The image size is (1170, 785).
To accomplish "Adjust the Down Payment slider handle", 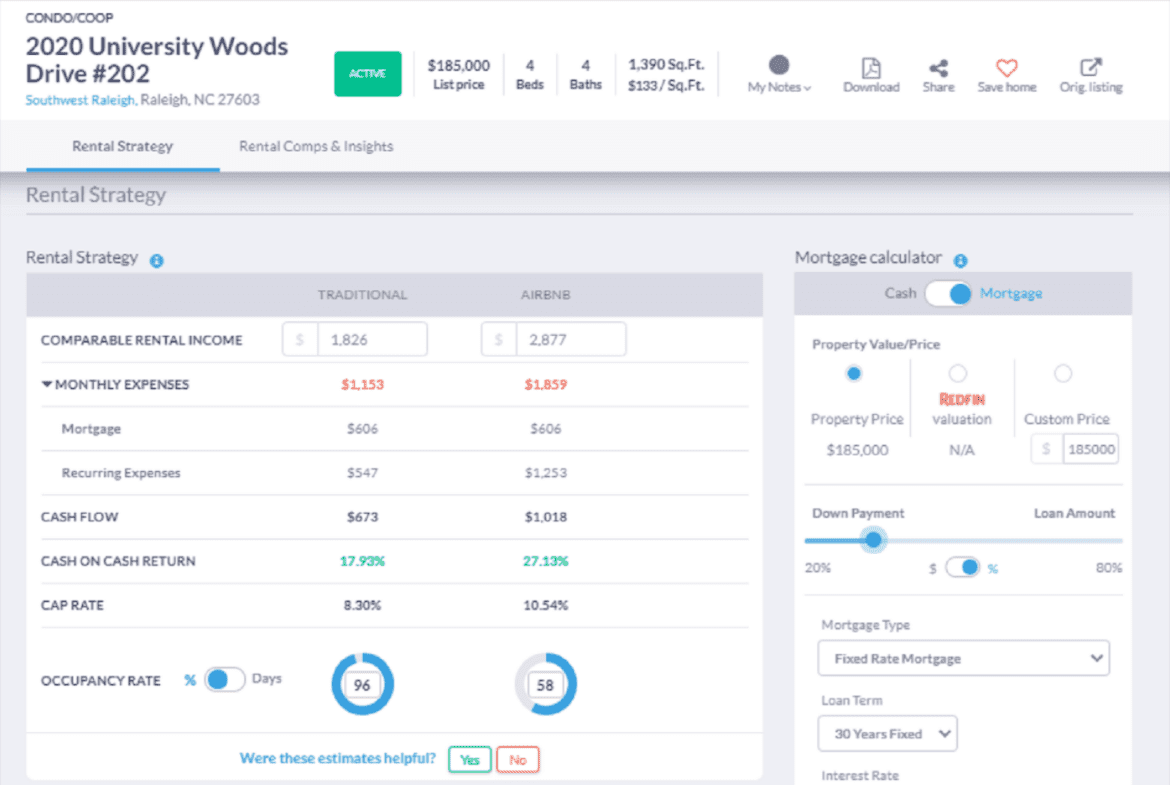I will point(873,539).
